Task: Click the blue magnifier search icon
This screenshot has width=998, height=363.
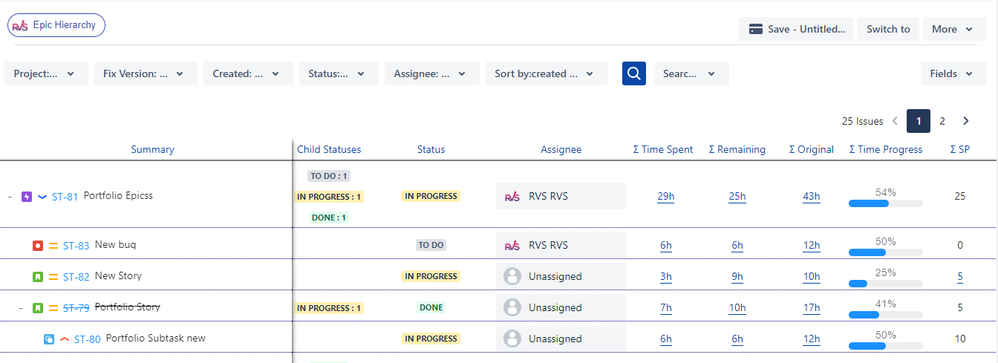Action: (633, 73)
